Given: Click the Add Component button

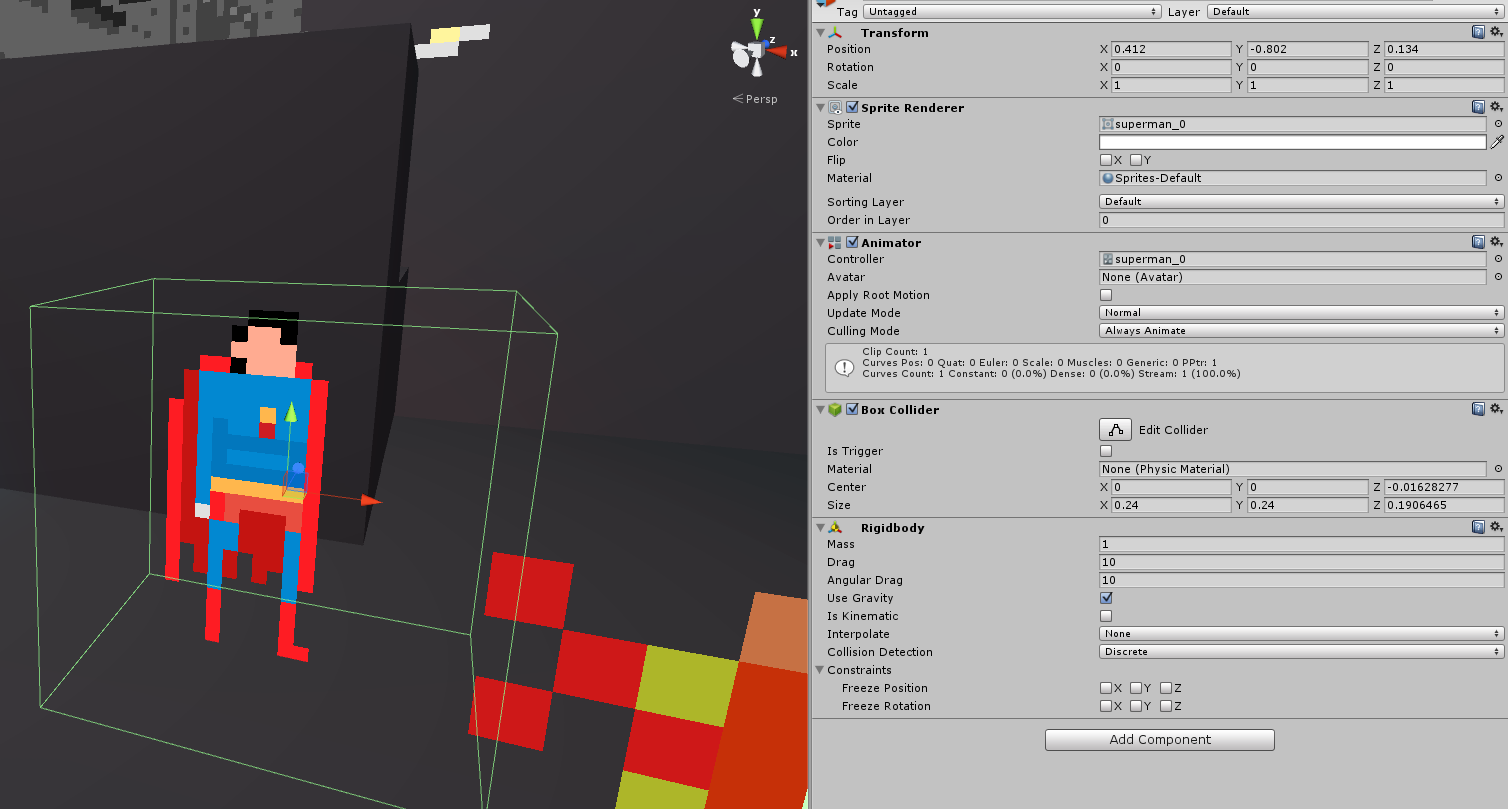Looking at the screenshot, I should [x=1159, y=740].
